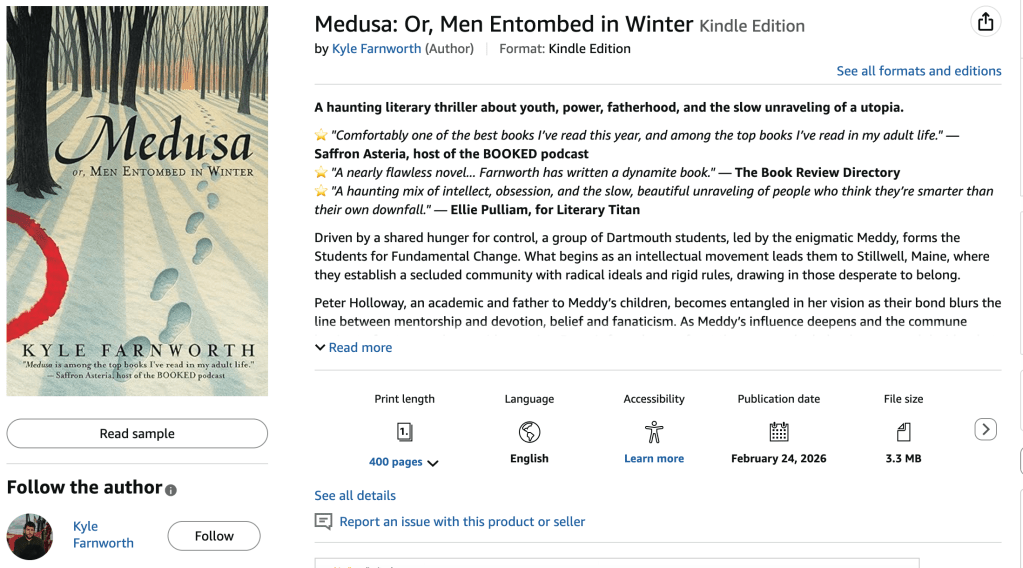Click the report issue speech-bubble icon
Image resolution: width=1023 pixels, height=568 pixels.
[323, 521]
